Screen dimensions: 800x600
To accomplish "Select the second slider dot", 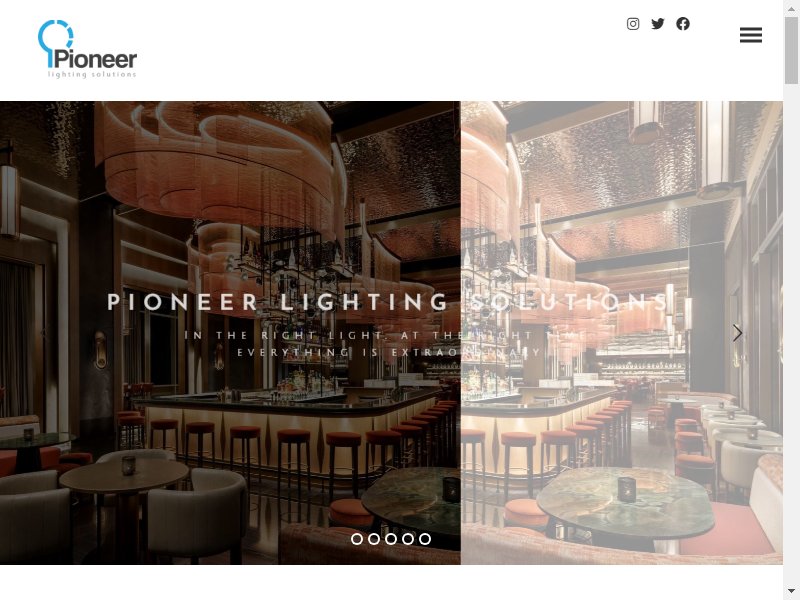I will point(374,539).
